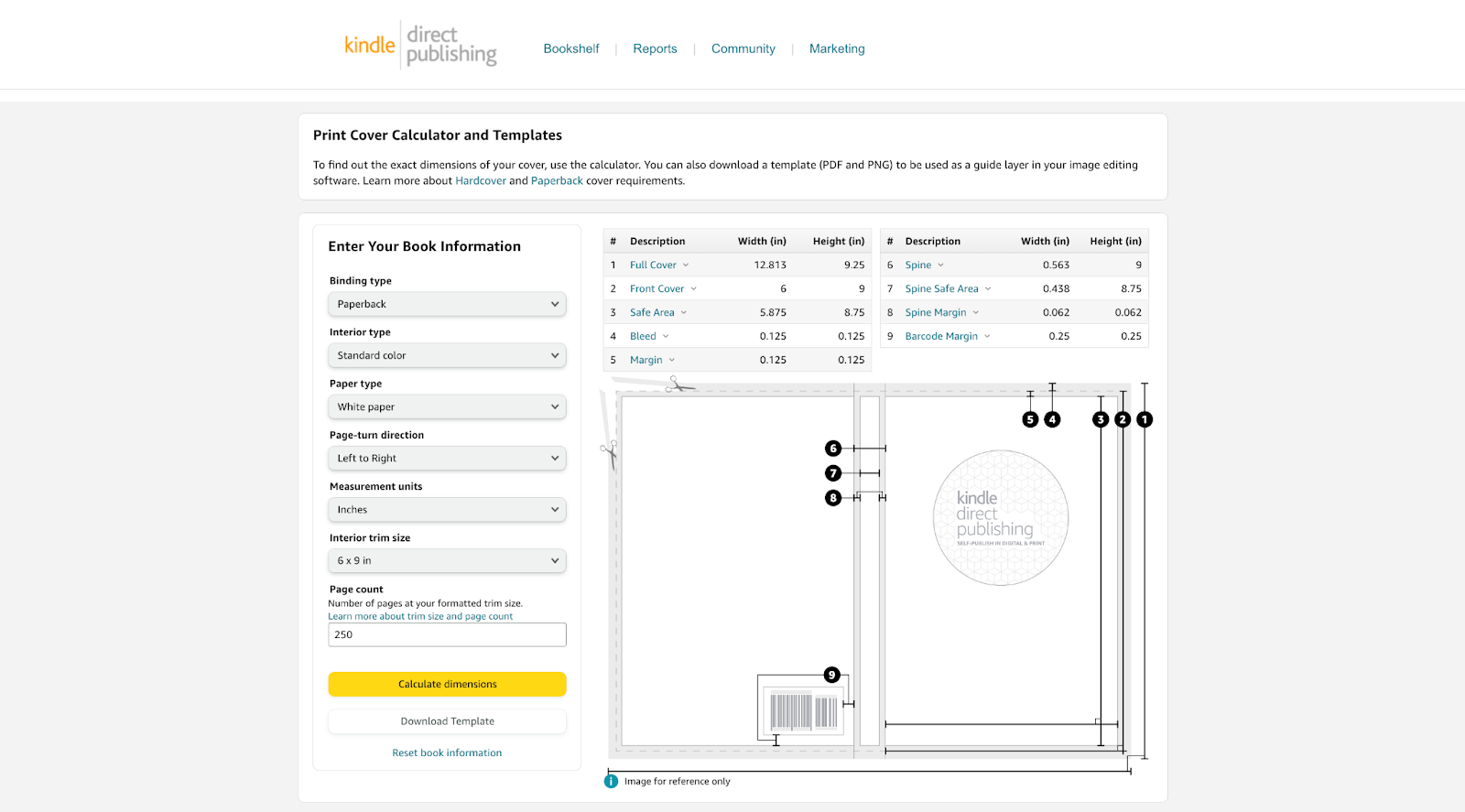Expand the Spine Margin description row
Screen dimensions: 1465x812
click(x=942, y=312)
